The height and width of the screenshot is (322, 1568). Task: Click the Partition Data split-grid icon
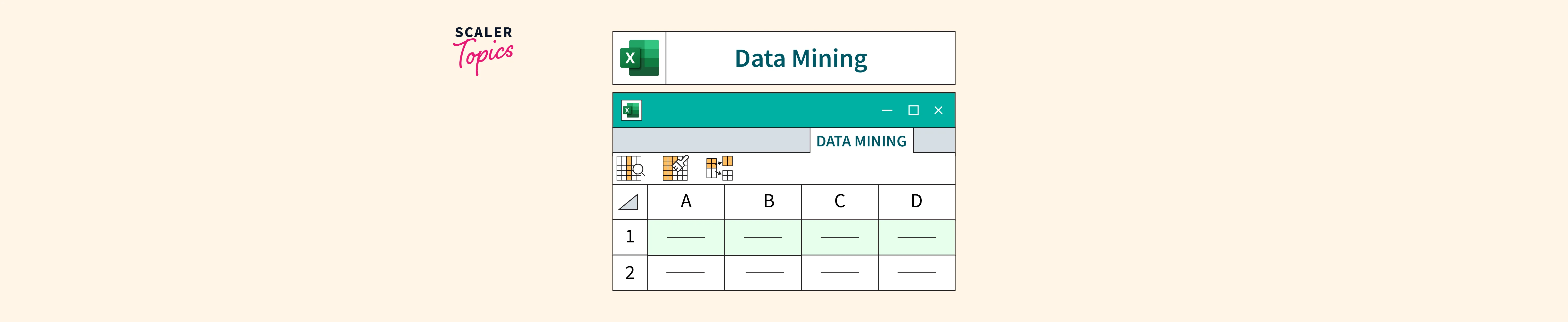click(719, 168)
